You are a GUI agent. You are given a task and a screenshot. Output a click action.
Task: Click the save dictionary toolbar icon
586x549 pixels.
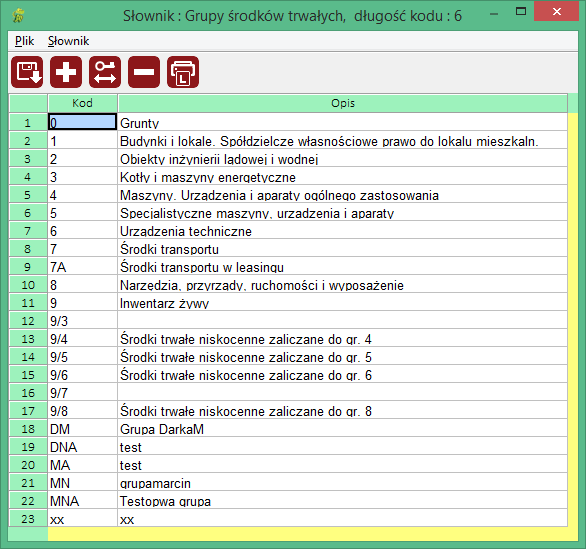click(27, 72)
